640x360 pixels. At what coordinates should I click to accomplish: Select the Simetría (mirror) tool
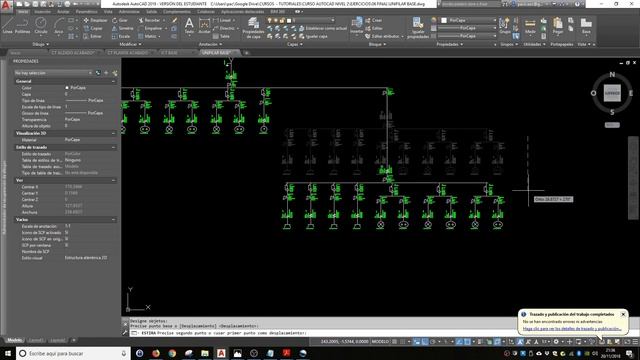pos(123,28)
